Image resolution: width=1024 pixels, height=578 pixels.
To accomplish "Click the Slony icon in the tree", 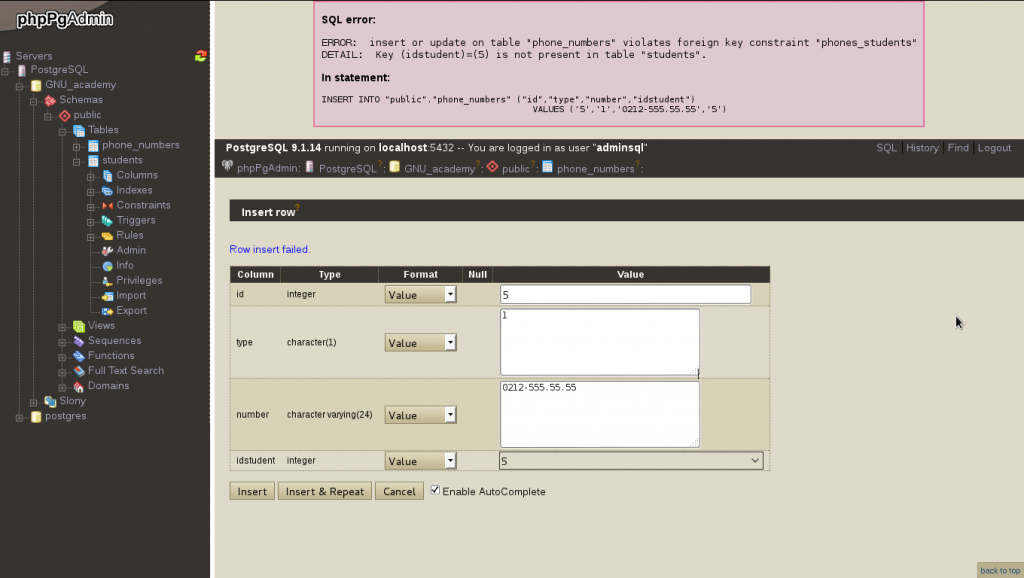I will (x=50, y=401).
